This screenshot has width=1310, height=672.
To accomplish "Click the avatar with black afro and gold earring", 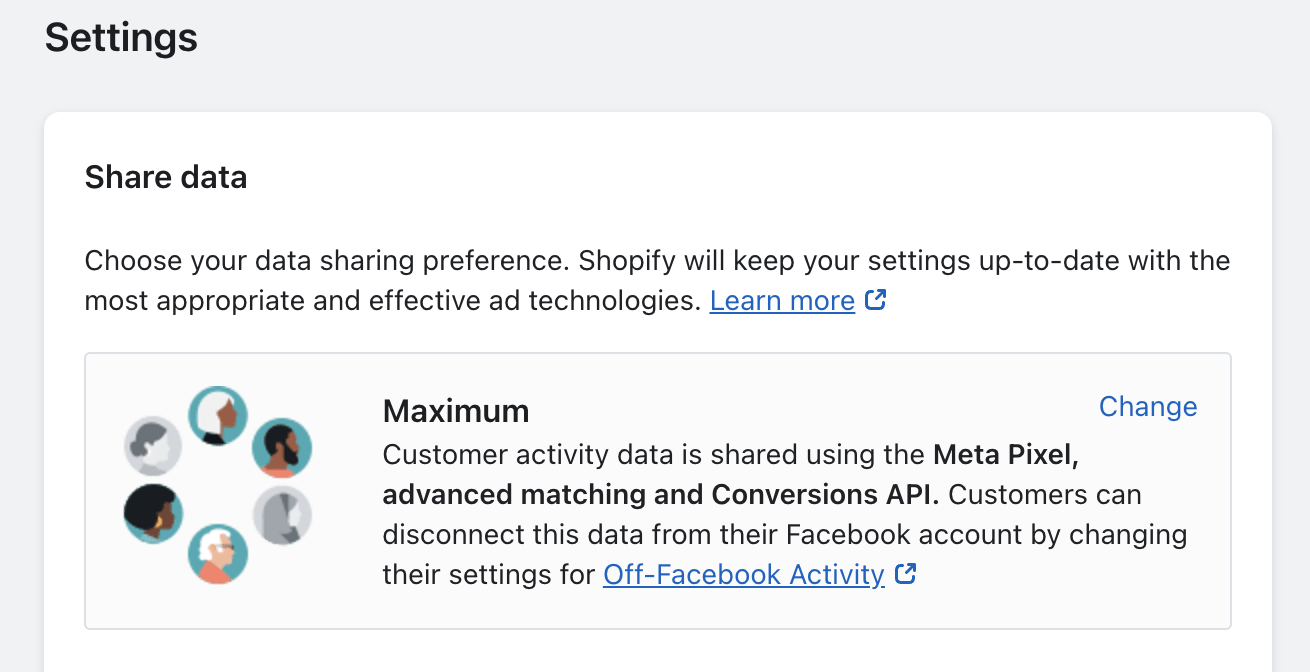I will coord(153,514).
